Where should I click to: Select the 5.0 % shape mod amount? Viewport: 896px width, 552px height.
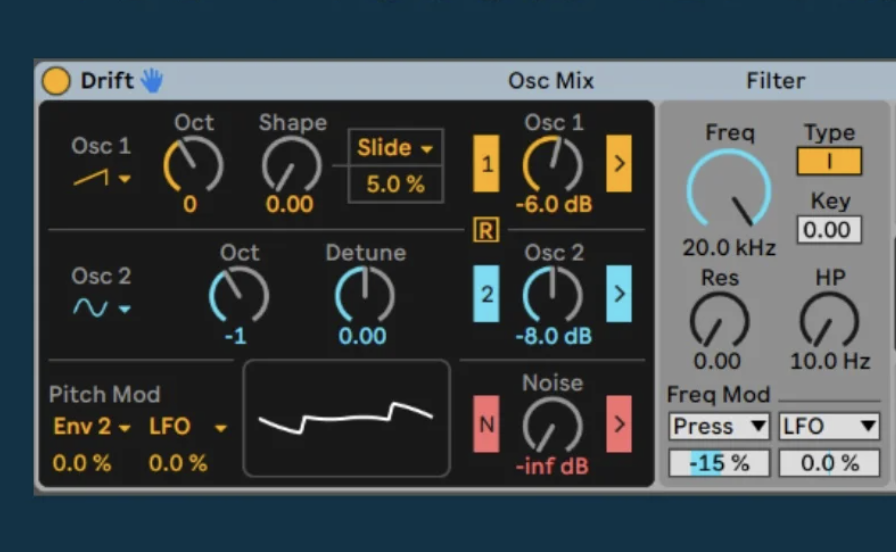point(395,184)
